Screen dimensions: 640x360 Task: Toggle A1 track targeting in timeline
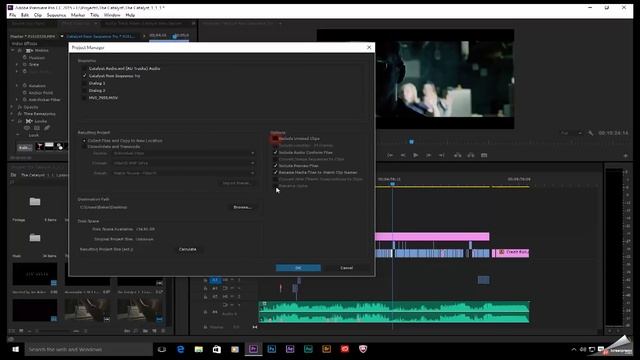[x=215, y=280]
